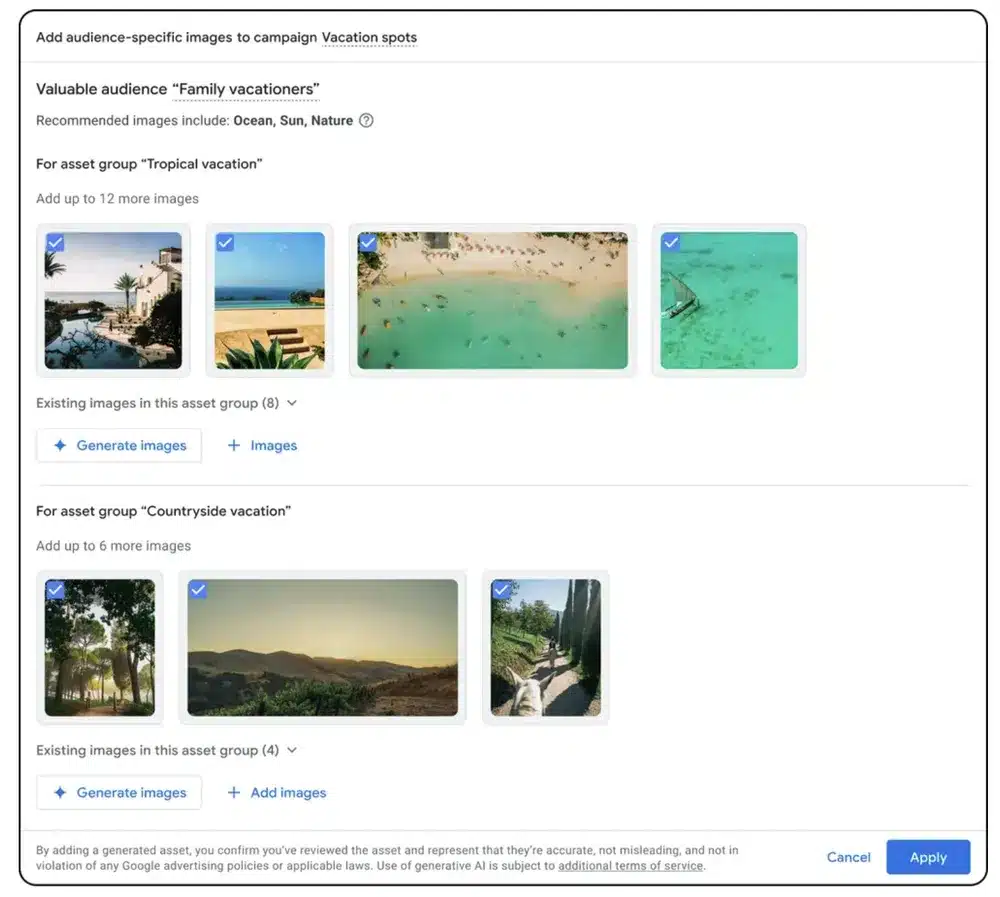
Task: Click the Family vacationers audience name
Action: point(246,89)
